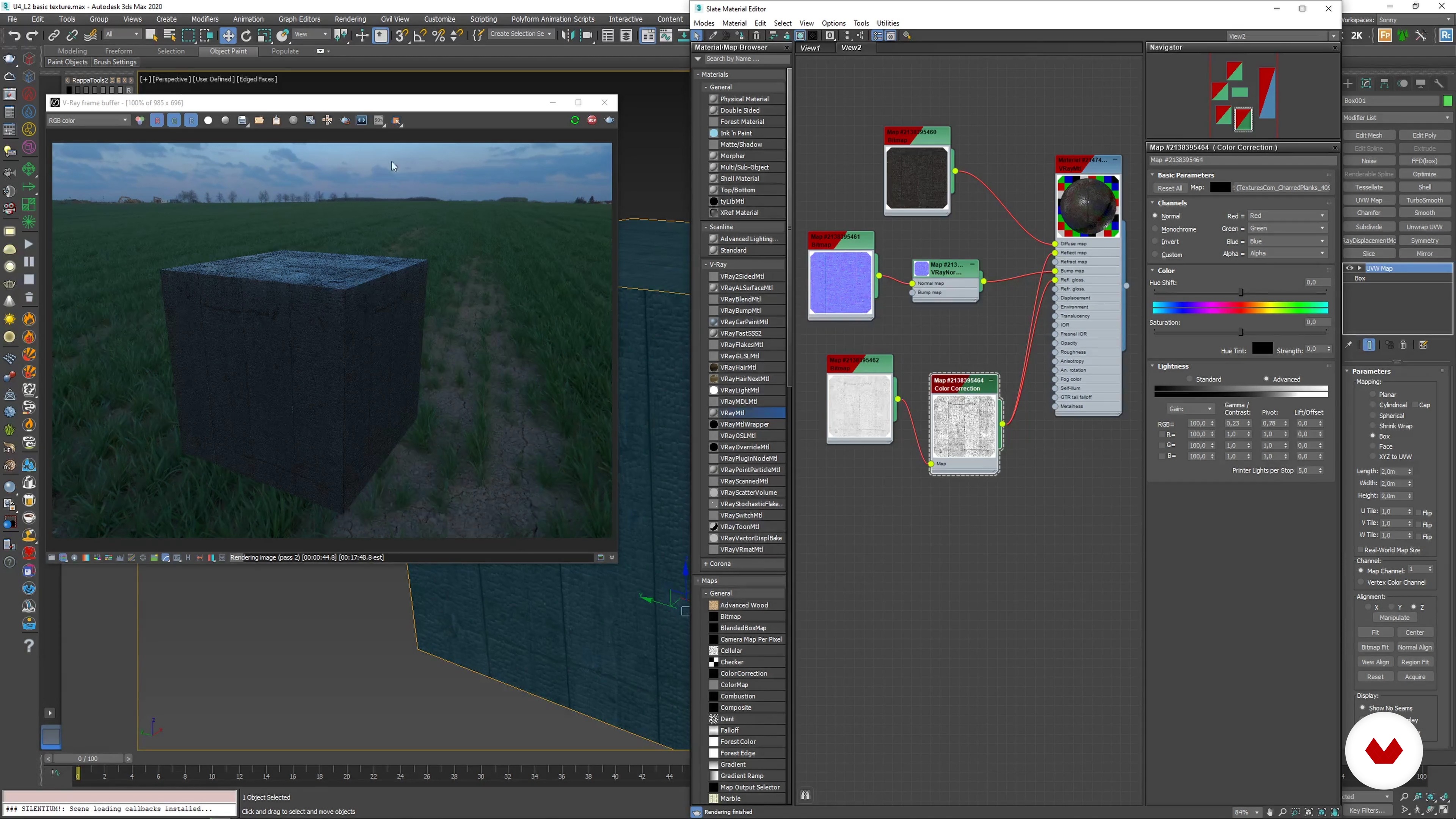
Task: Switch to the View1 tab
Action: click(810, 48)
